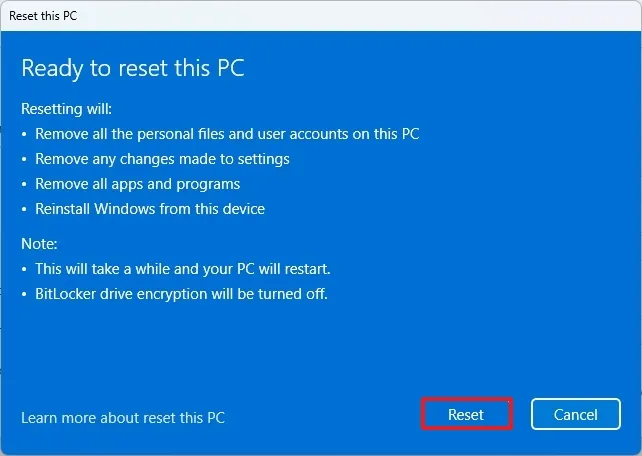Open the 'Learn more about reset this PC' link
The width and height of the screenshot is (642, 456).
(123, 417)
